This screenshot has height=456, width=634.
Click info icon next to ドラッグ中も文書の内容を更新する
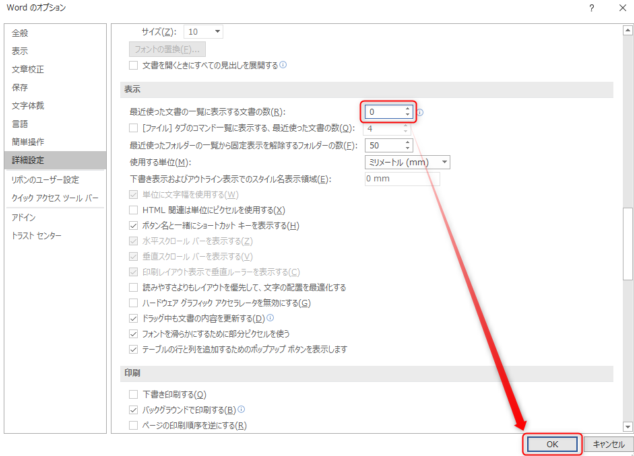coord(270,318)
